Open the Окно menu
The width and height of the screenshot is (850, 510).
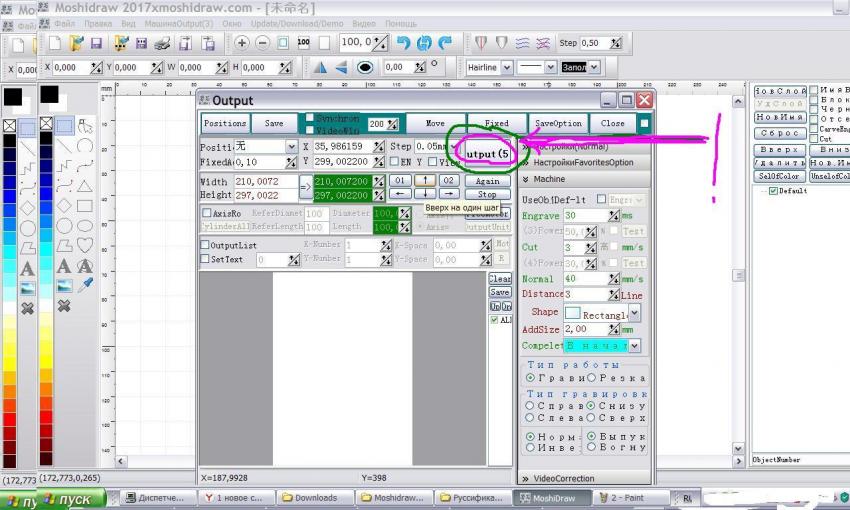[x=231, y=23]
